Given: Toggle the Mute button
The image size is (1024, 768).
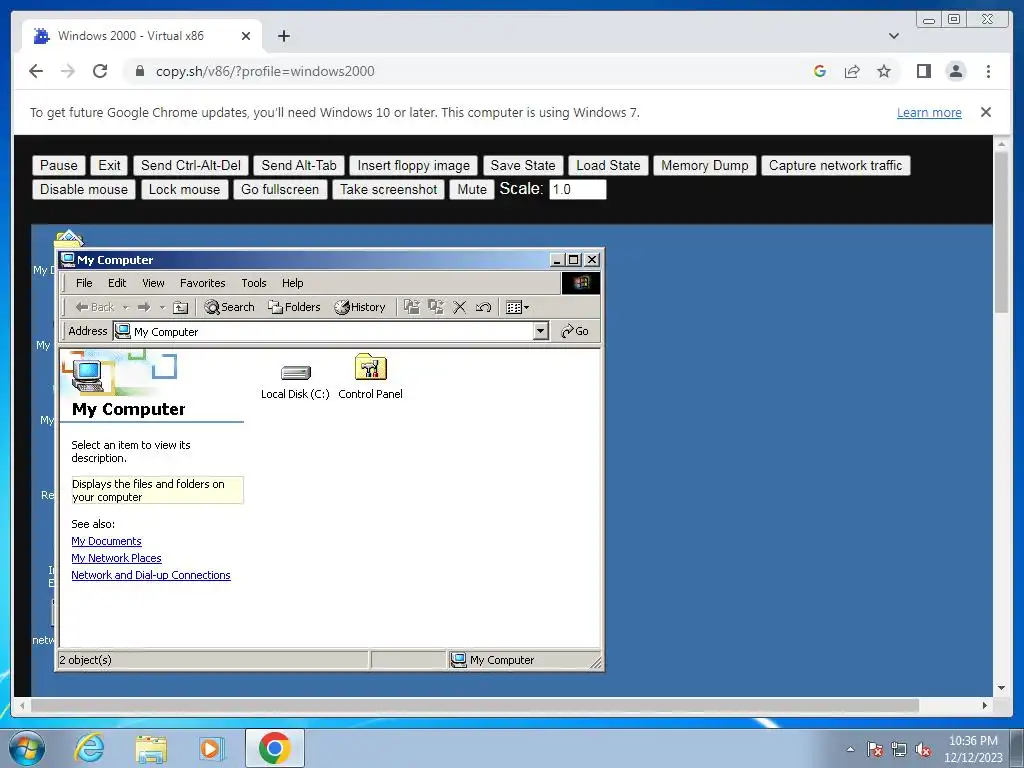Looking at the screenshot, I should point(472,189).
